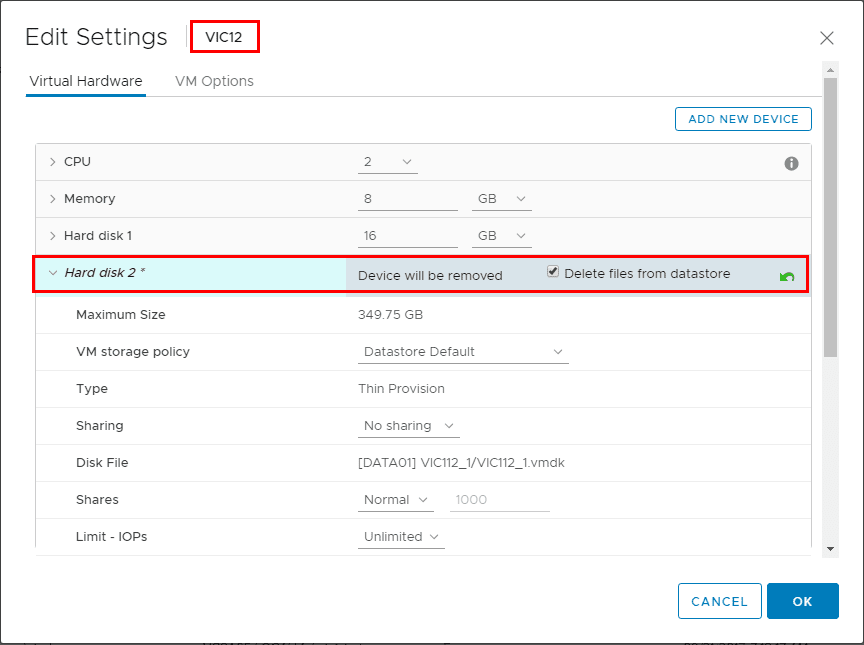Expand the Memory section
Screen dimensions: 864x645
click(x=52, y=199)
